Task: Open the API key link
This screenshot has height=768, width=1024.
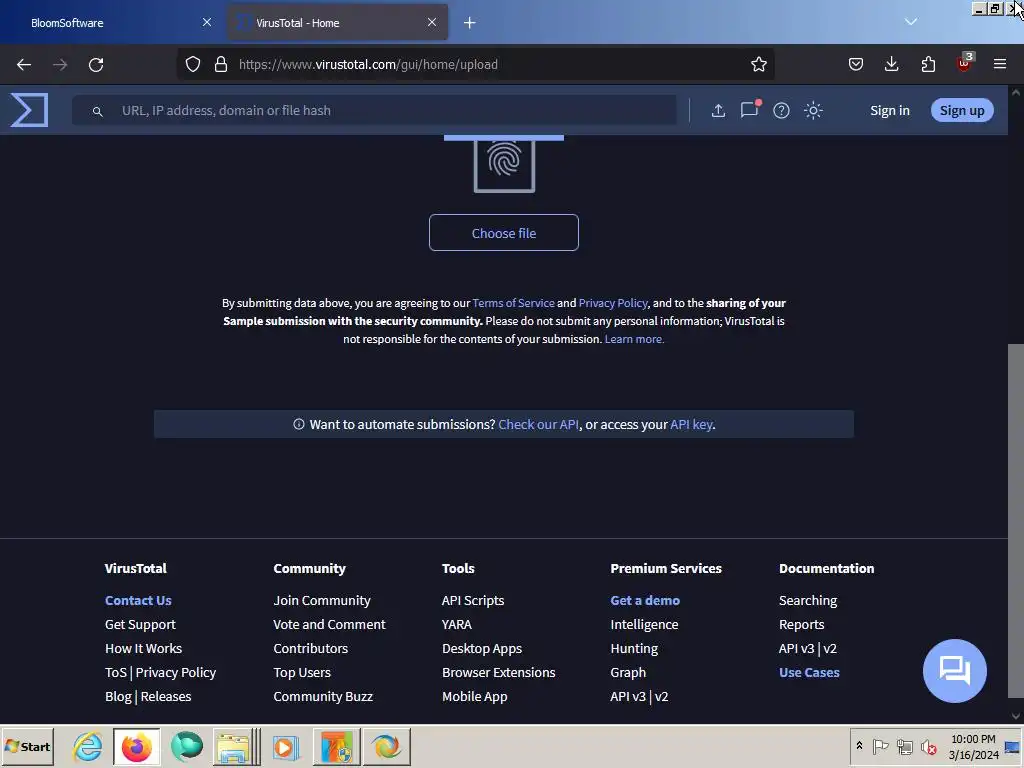Action: click(x=691, y=424)
